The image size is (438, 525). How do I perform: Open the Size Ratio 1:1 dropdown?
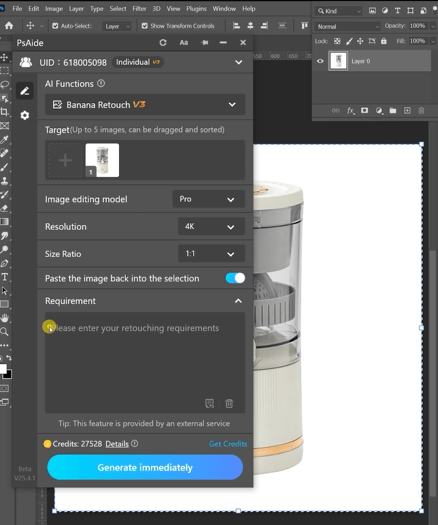[x=211, y=254]
